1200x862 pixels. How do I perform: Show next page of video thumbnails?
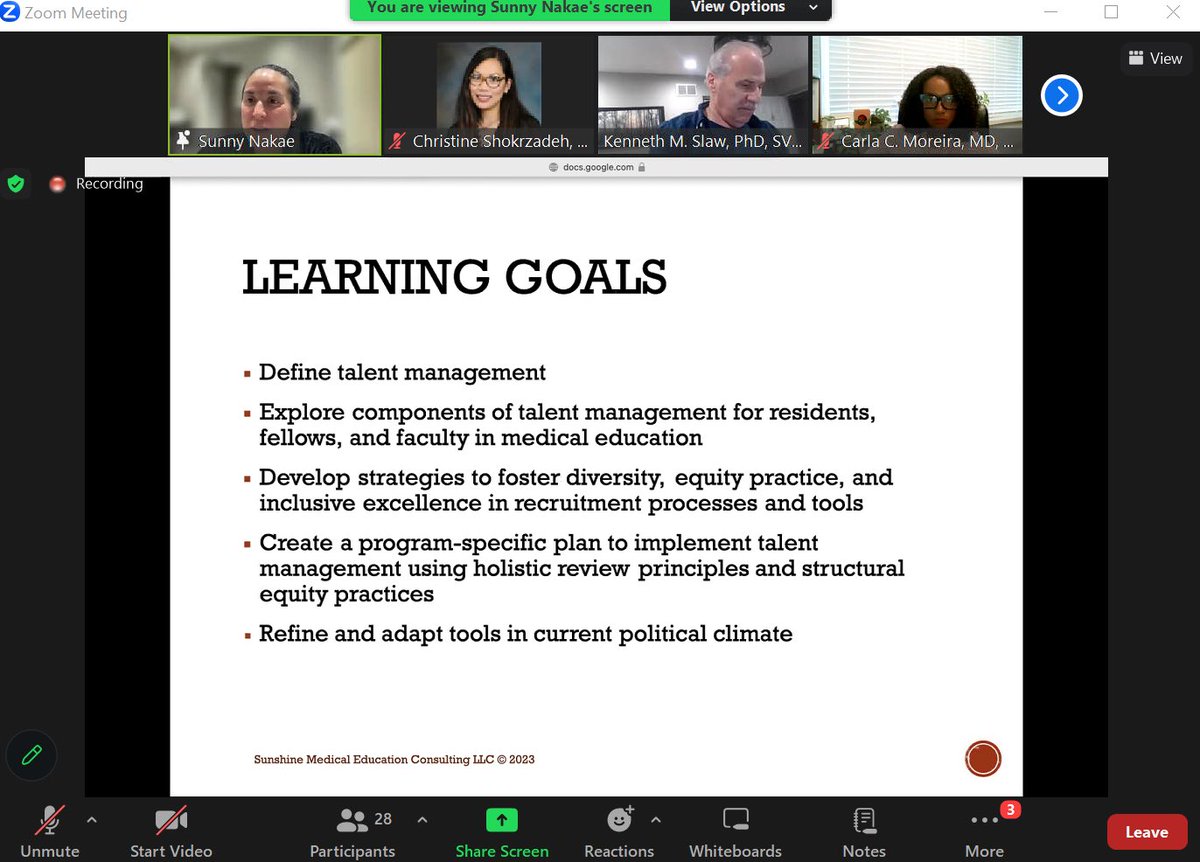1061,95
